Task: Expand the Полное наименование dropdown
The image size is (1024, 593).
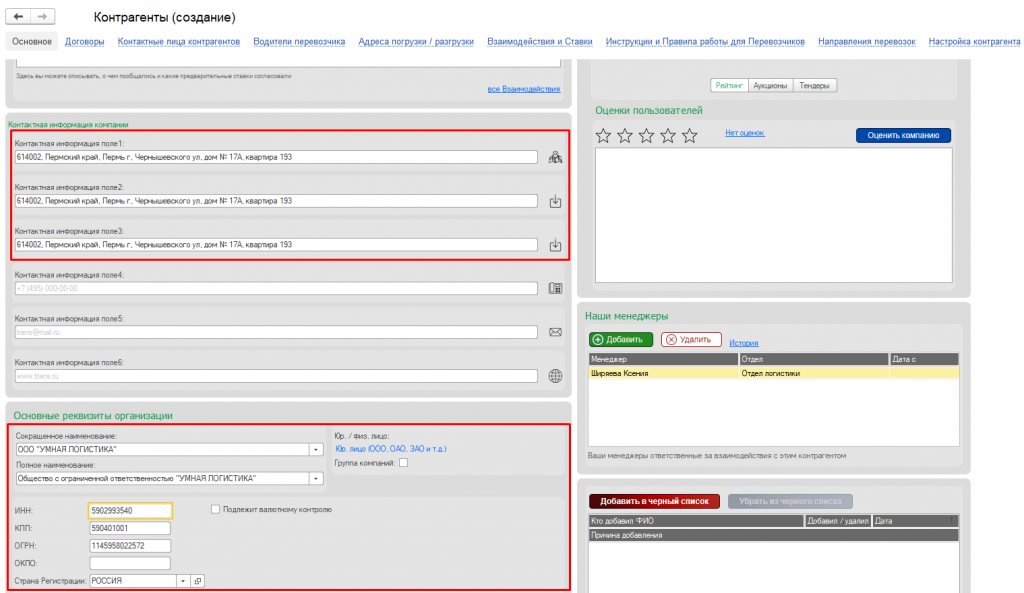Action: tap(316, 479)
